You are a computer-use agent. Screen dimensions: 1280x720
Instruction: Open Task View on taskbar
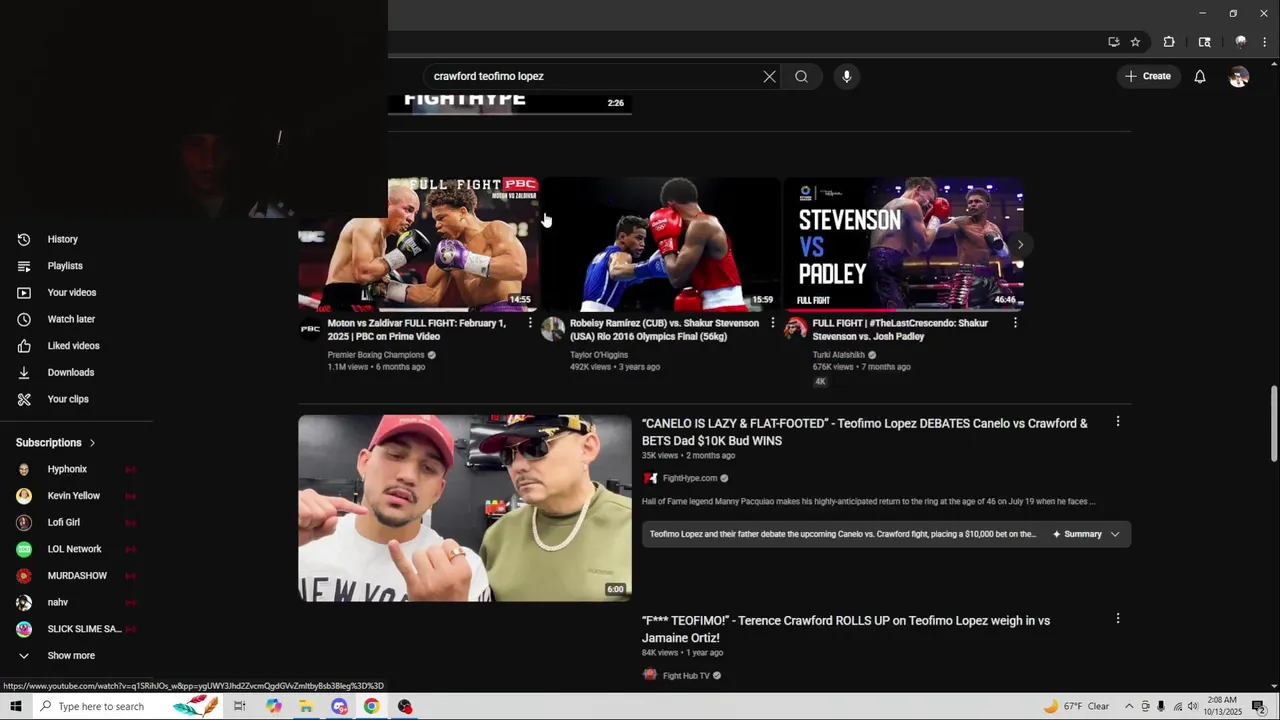click(x=240, y=706)
